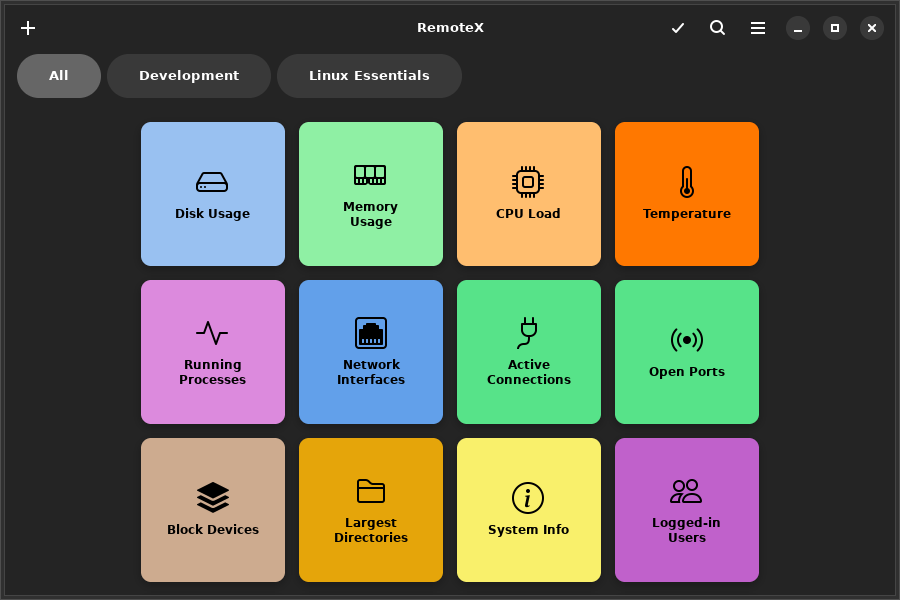Switch to the Development tab
The height and width of the screenshot is (600, 900).
[189, 76]
